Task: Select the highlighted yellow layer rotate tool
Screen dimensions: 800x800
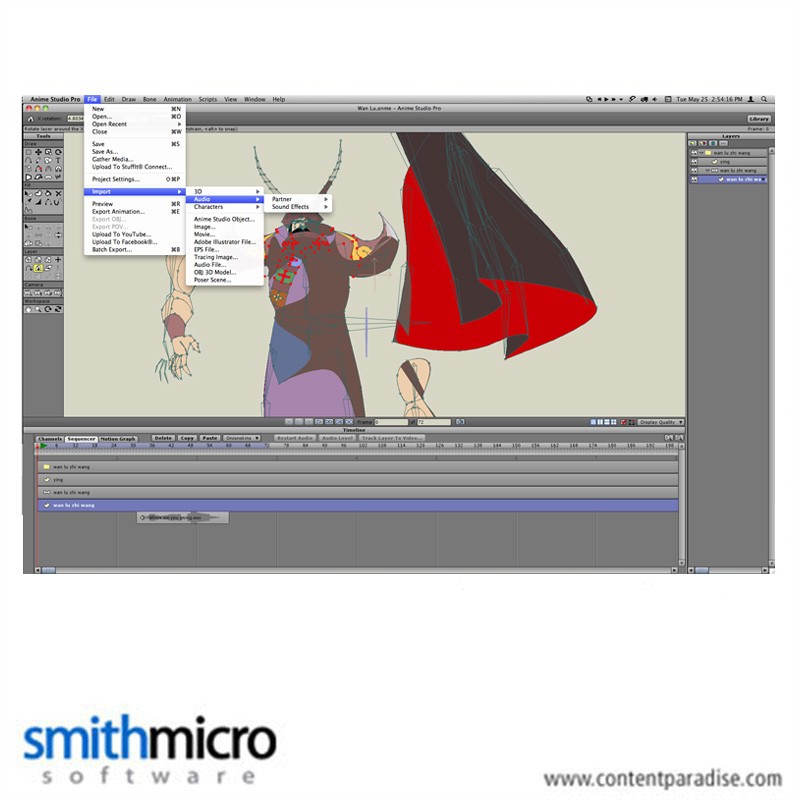Action: [x=38, y=268]
